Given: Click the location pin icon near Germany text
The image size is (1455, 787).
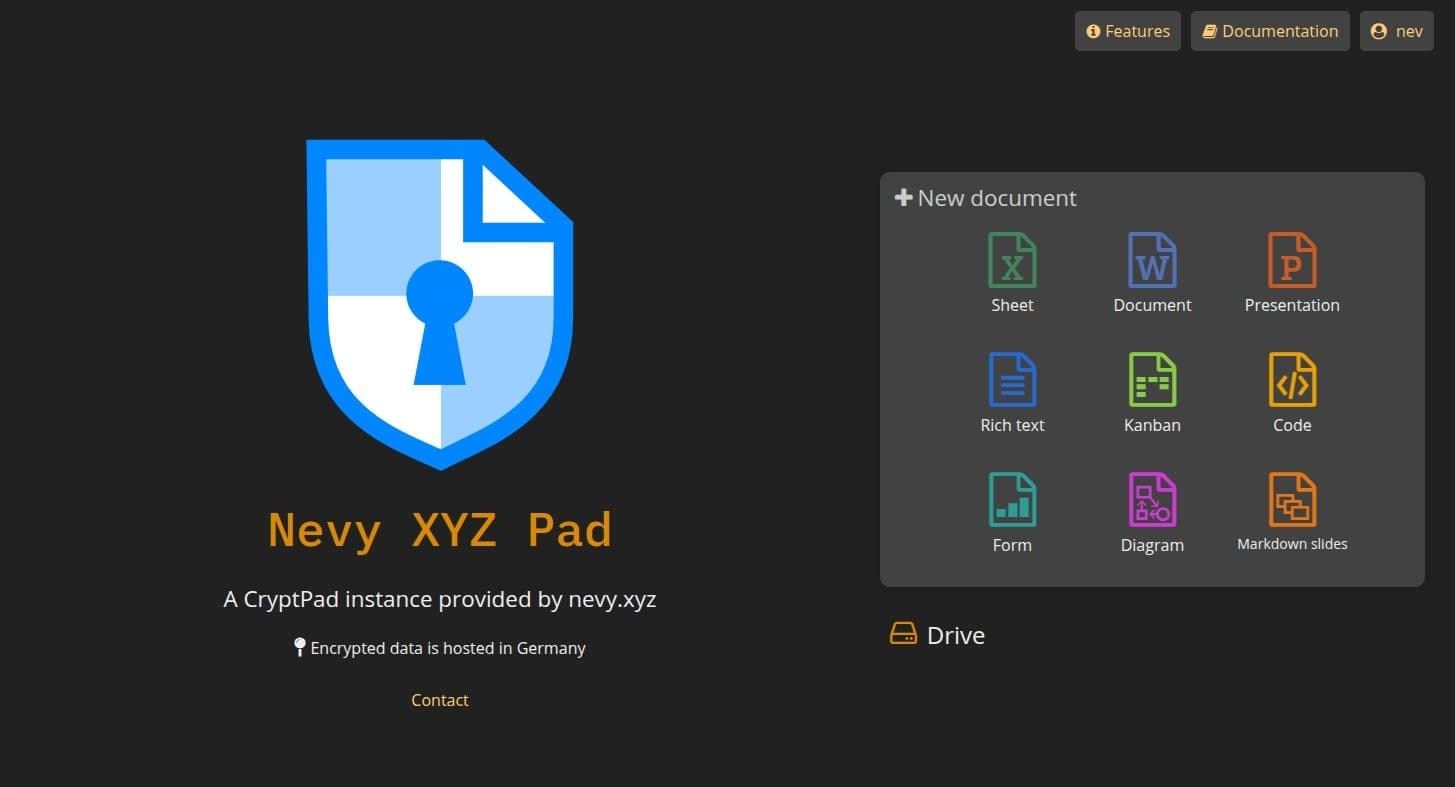Looking at the screenshot, I should [300, 647].
